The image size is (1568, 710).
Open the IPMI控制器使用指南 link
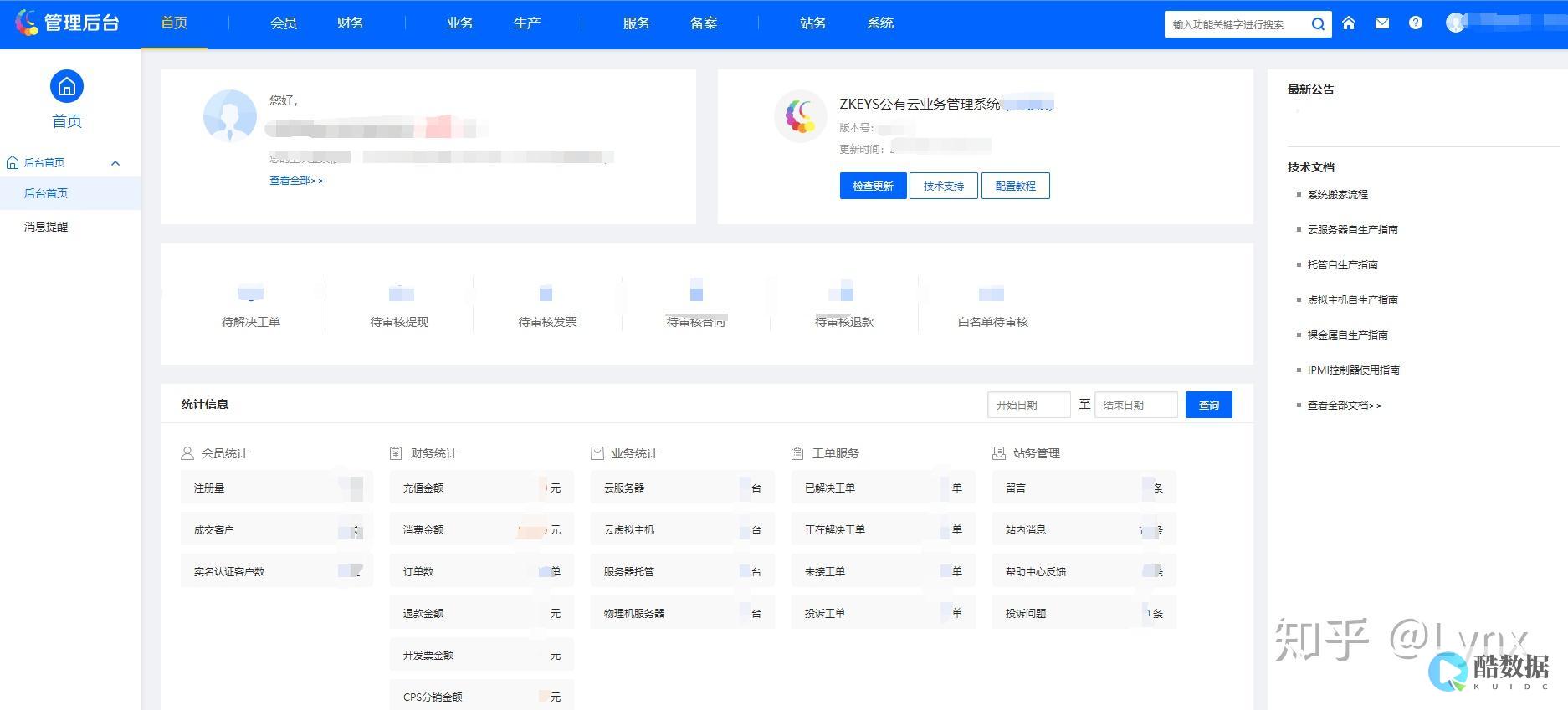1354,370
